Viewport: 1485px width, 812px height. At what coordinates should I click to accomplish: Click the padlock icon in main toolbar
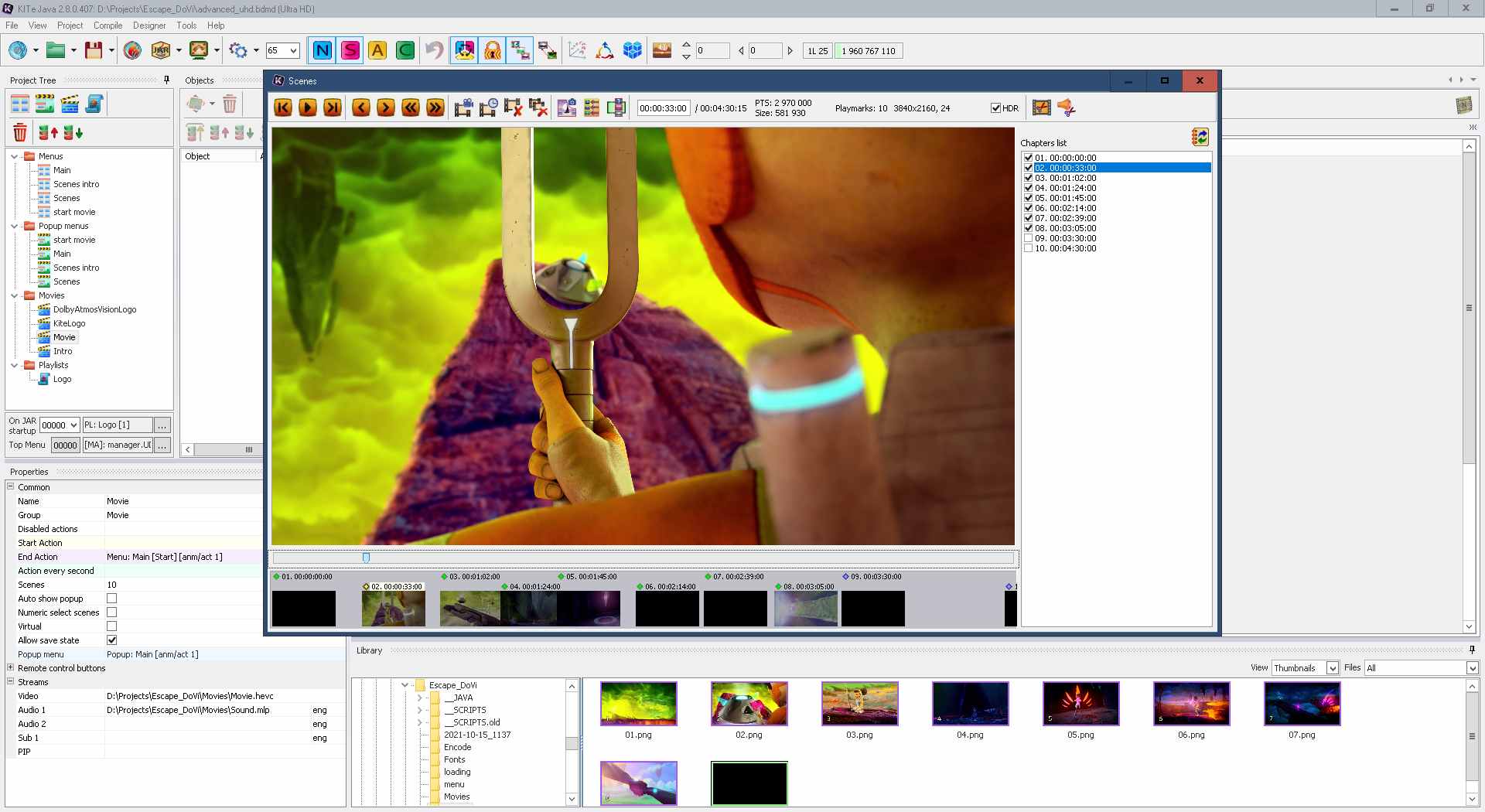[x=492, y=51]
